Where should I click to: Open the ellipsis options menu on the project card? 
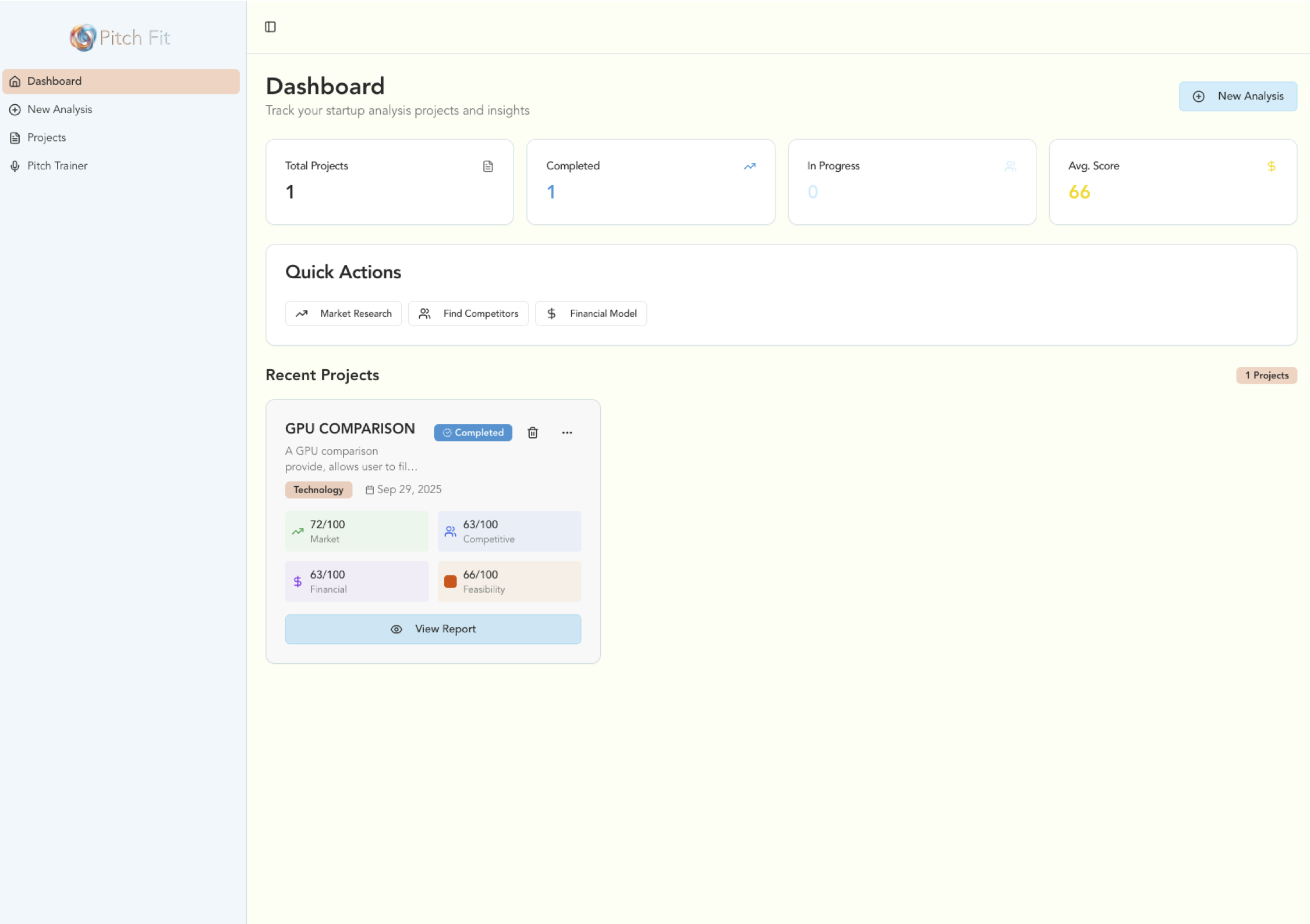pos(567,433)
